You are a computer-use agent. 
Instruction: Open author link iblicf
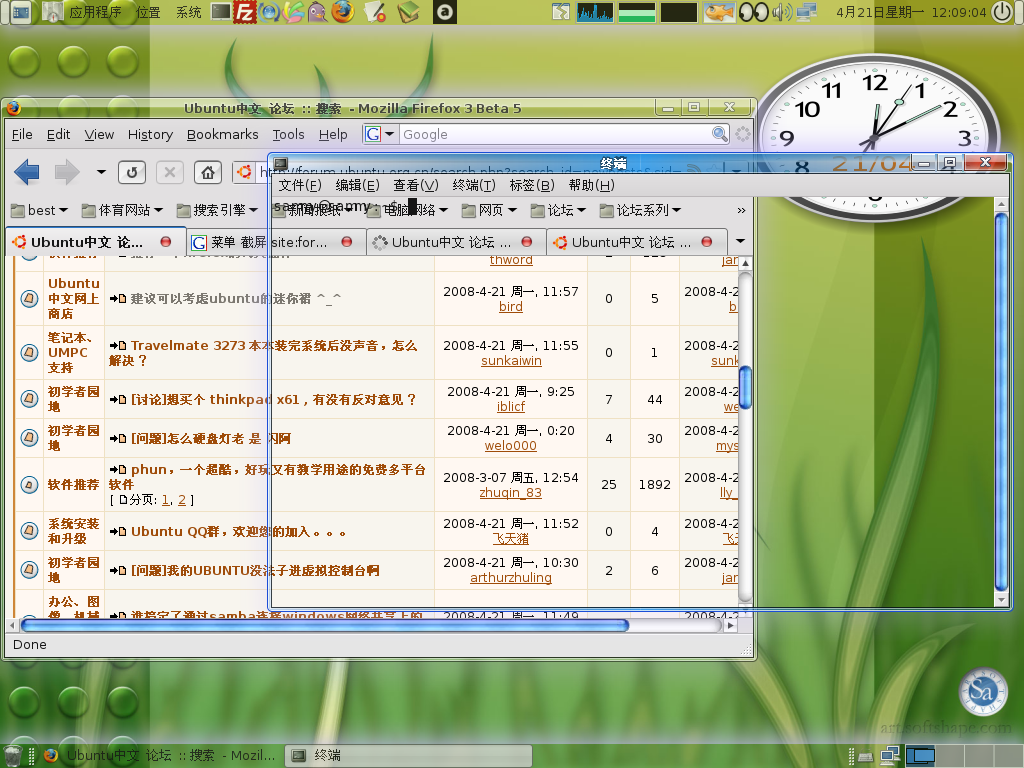511,406
